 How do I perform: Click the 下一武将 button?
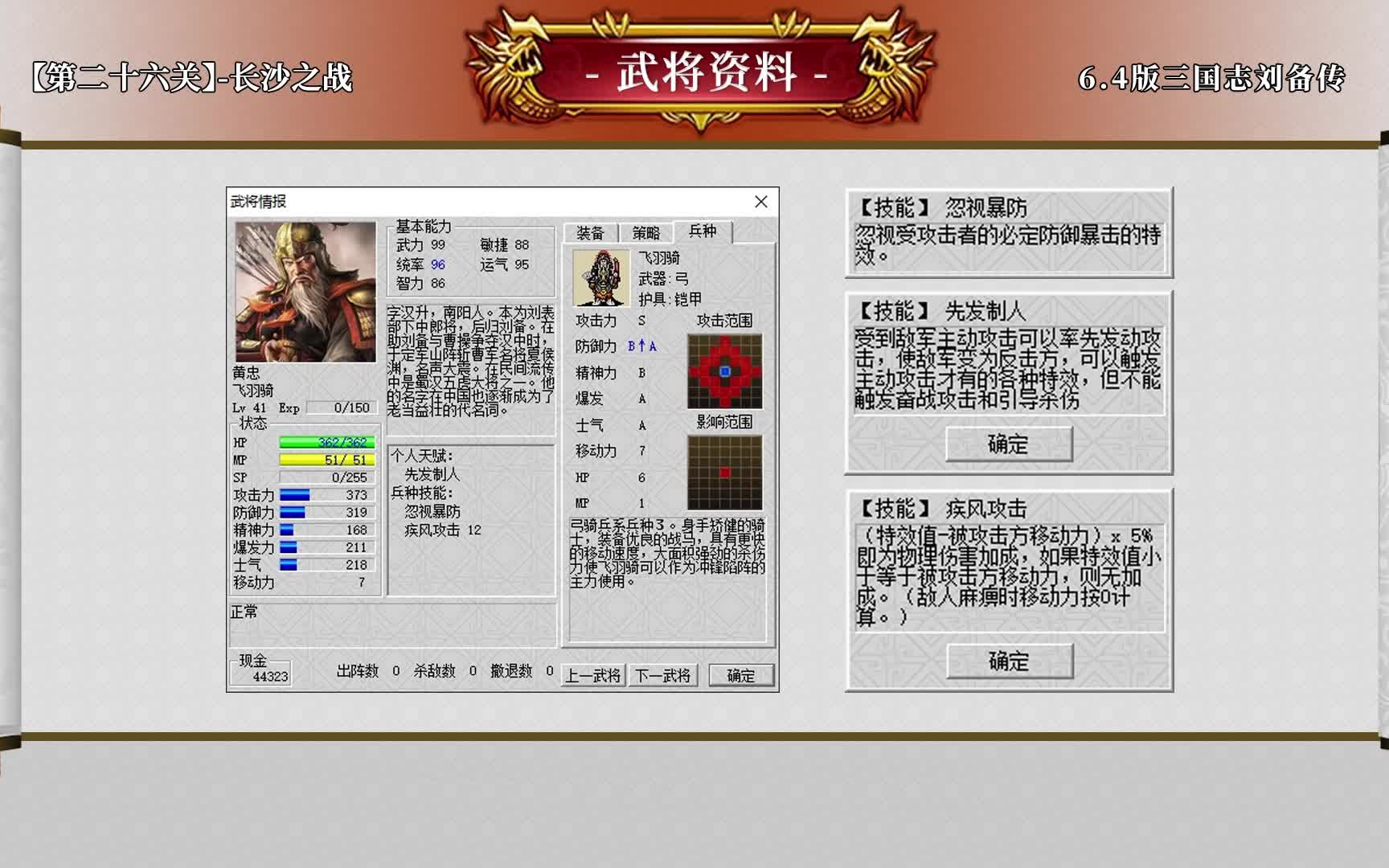tap(663, 675)
